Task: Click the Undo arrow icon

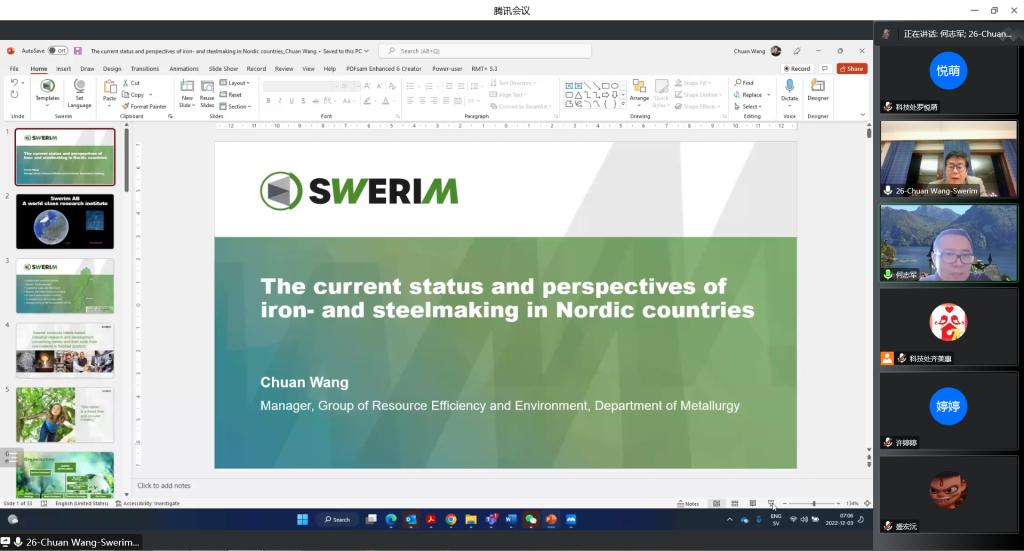Action: tap(14, 83)
